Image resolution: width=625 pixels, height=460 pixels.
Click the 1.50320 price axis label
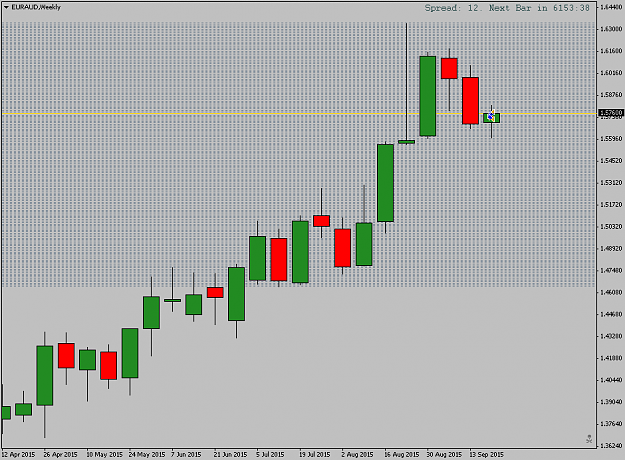611,226
